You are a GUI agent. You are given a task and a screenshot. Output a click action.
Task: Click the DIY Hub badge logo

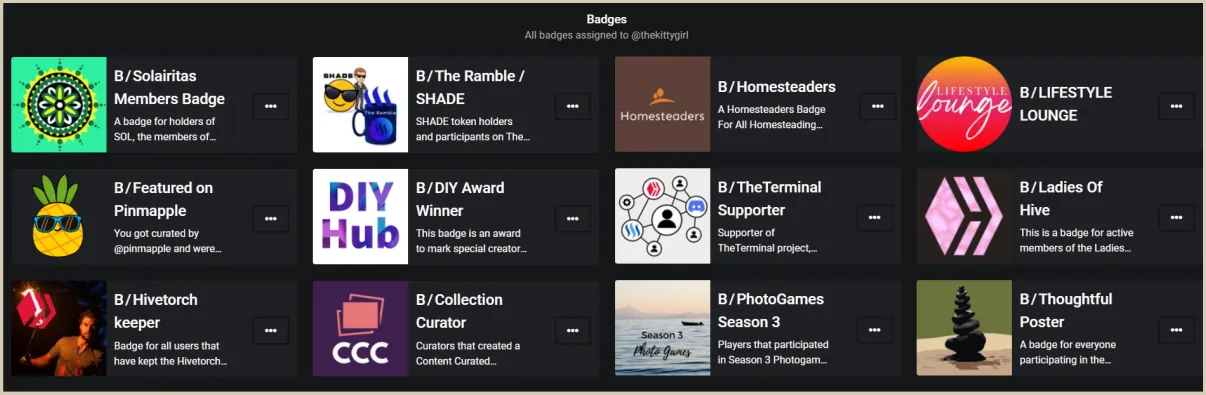[360, 216]
